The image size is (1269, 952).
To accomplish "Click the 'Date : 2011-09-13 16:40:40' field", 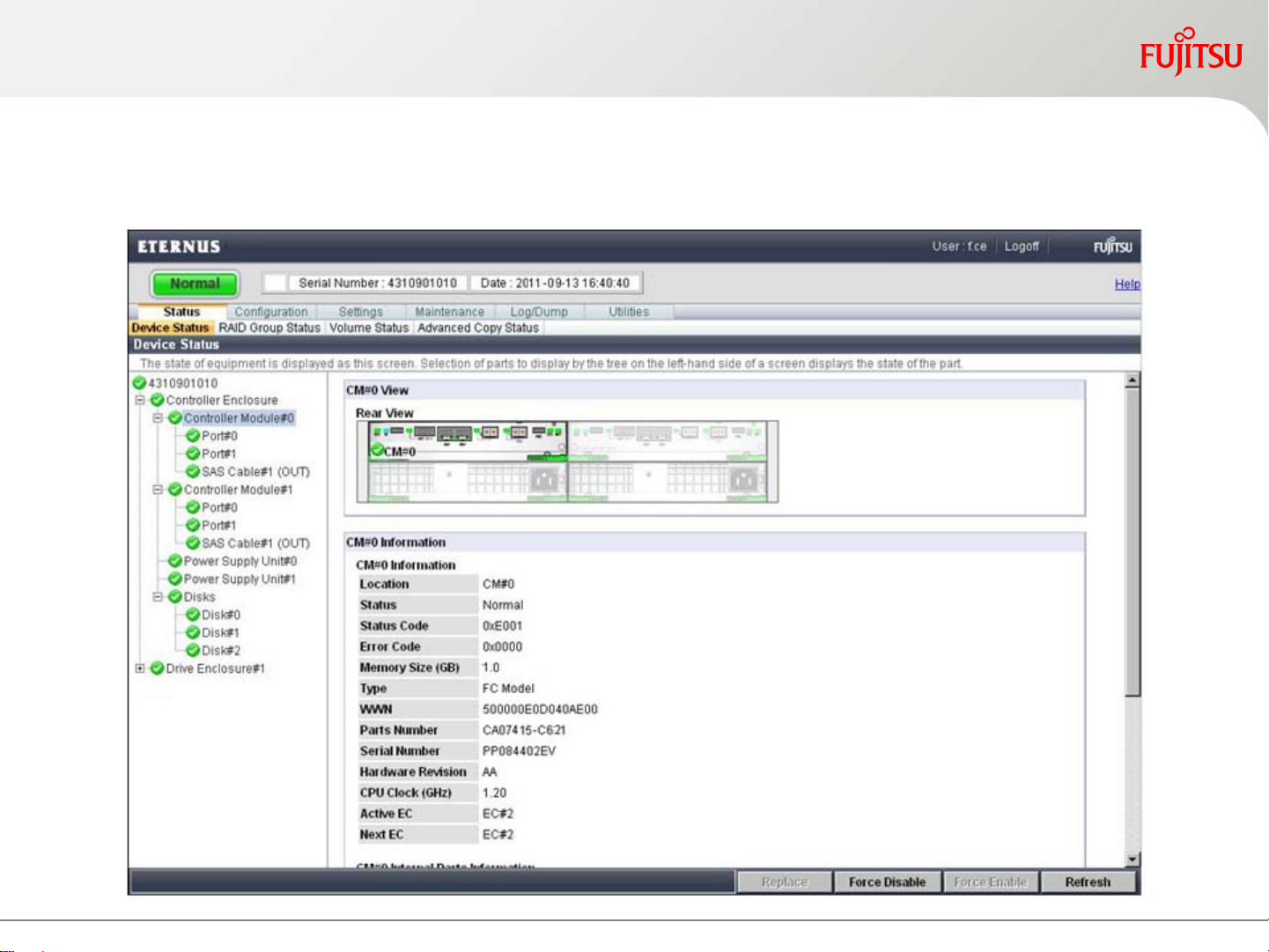I will pos(555,283).
